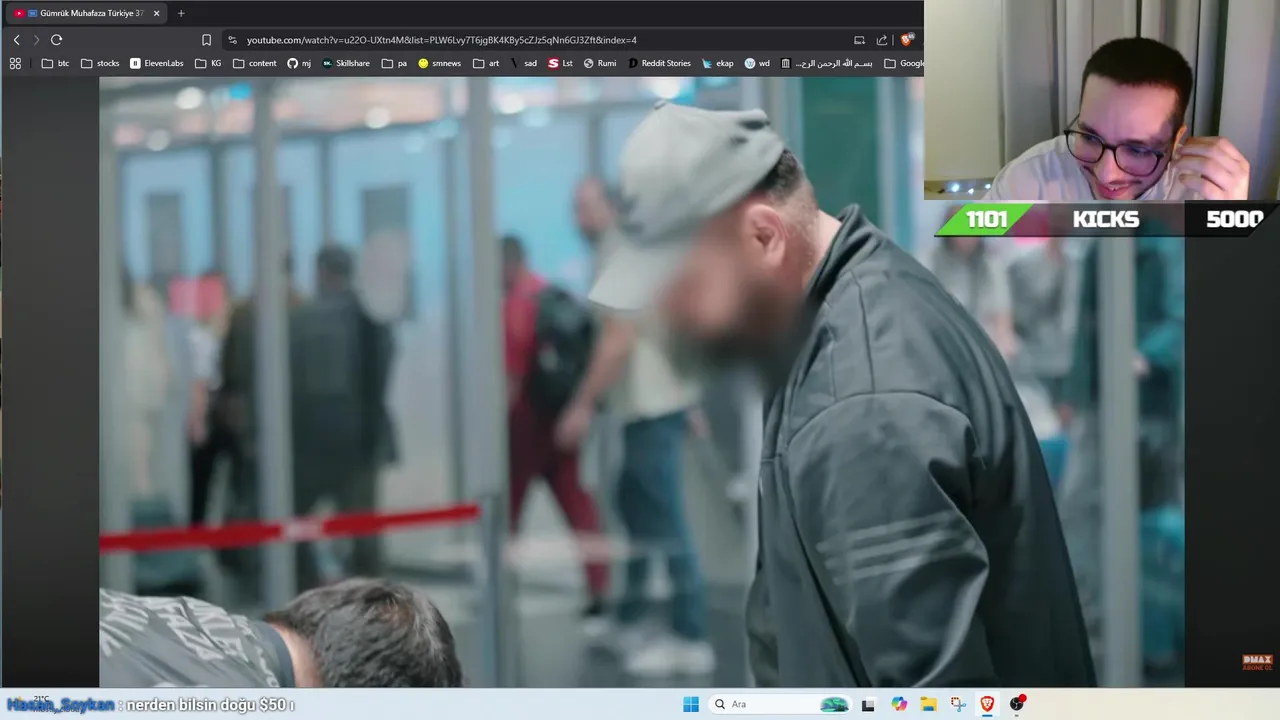This screenshot has width=1280, height=720.
Task: Open the Lst bookmark
Action: (x=560, y=63)
